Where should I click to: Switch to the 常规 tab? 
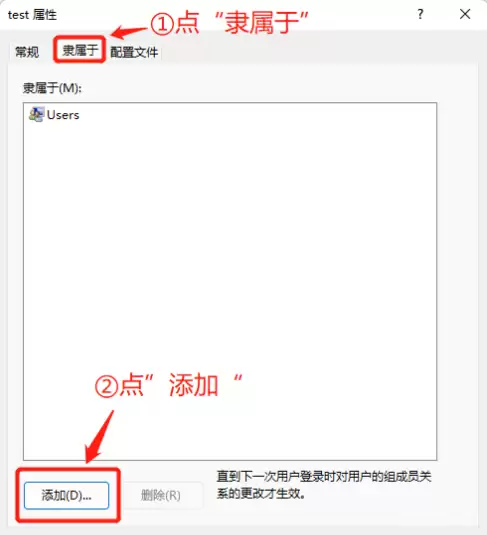(x=27, y=52)
